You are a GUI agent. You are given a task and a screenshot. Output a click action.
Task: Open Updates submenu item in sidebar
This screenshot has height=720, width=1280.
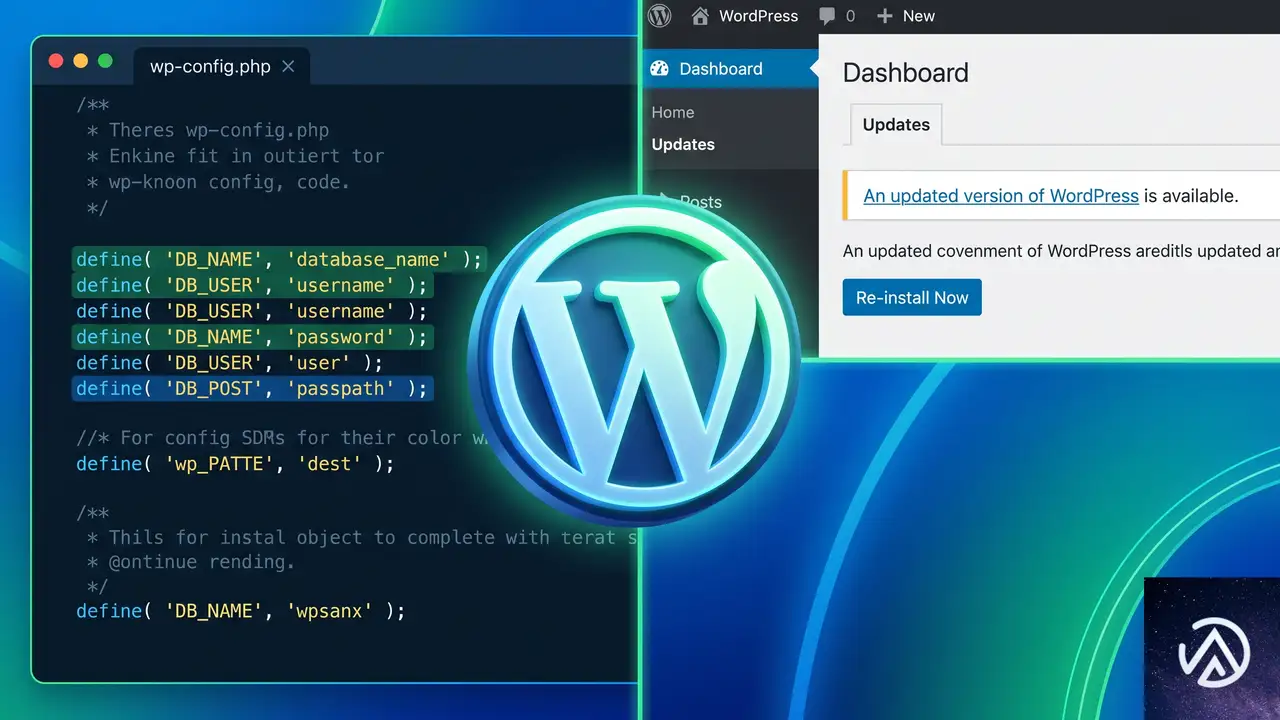tap(683, 144)
